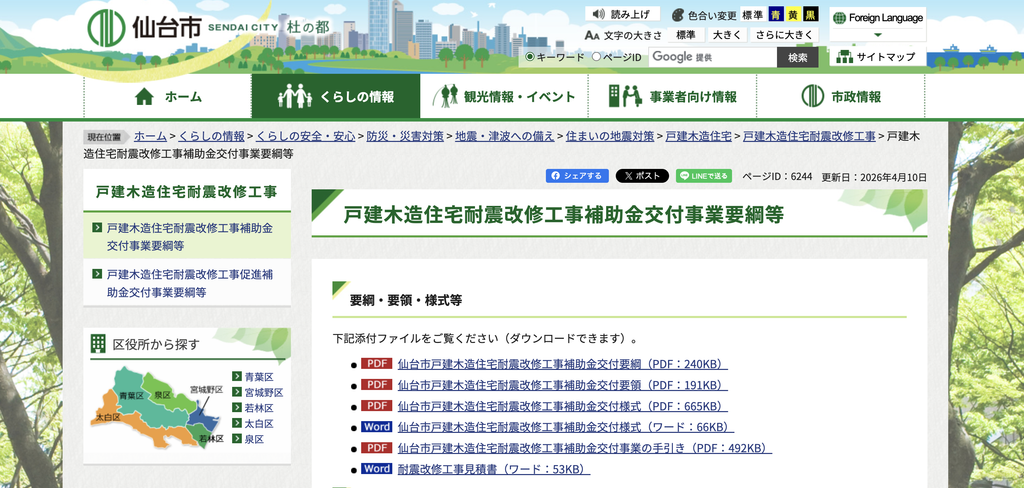The height and width of the screenshot is (488, 1024).
Task: Download 補助金交付様式 PDF (665KB)
Action: [562, 406]
